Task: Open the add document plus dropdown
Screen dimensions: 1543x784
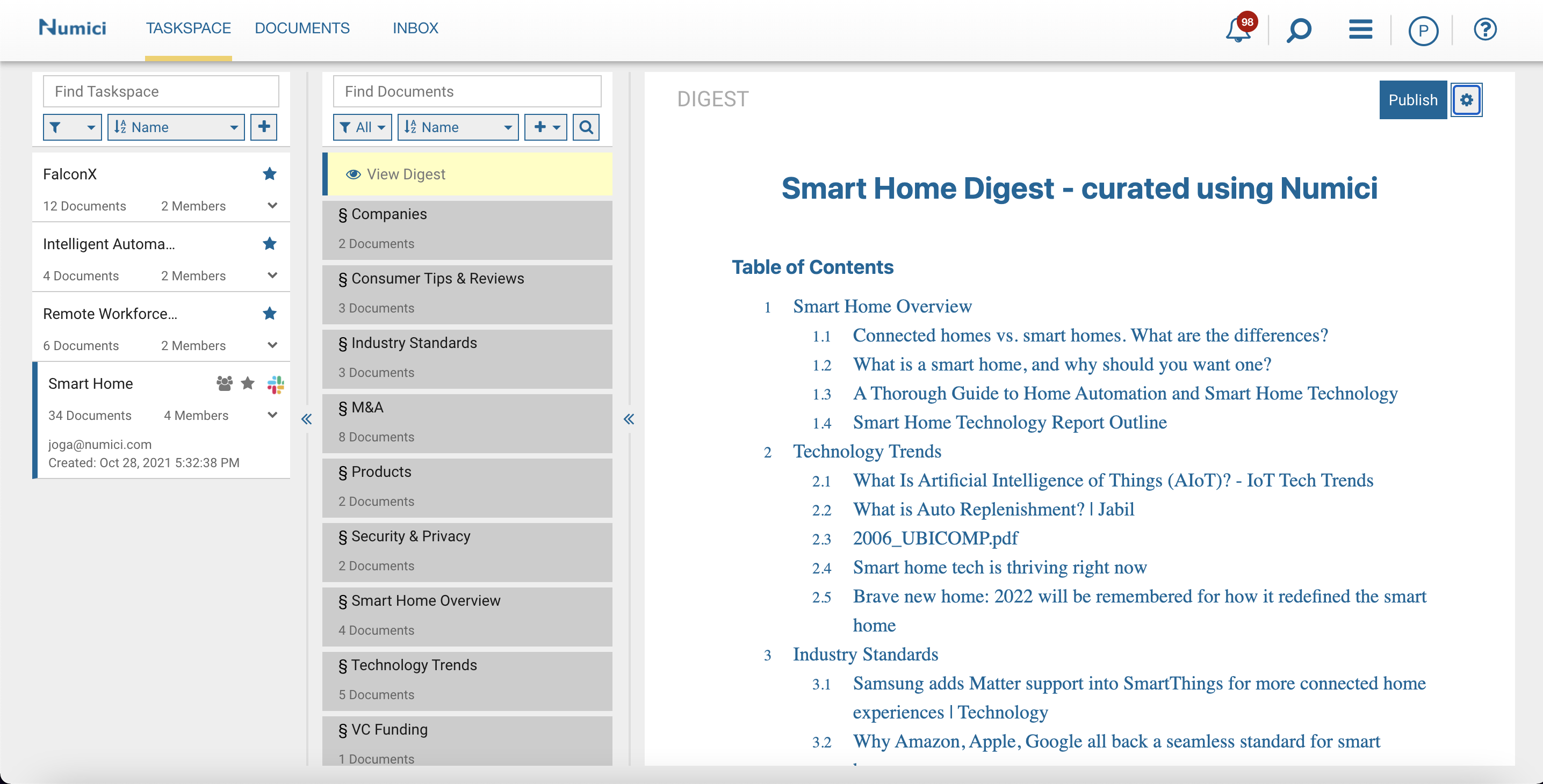Action: pyautogui.click(x=545, y=127)
